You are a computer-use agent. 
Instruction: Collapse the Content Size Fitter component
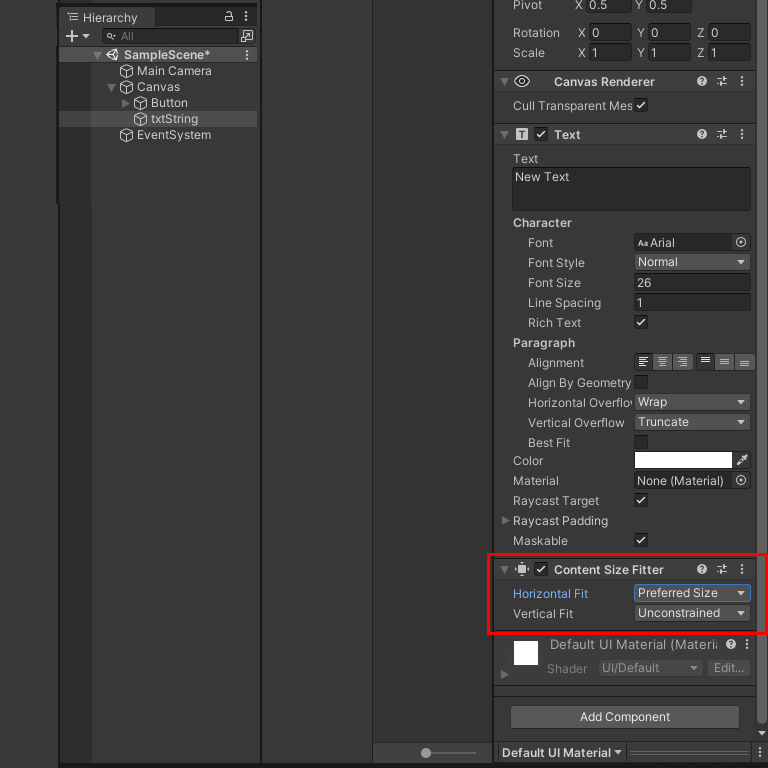point(504,570)
